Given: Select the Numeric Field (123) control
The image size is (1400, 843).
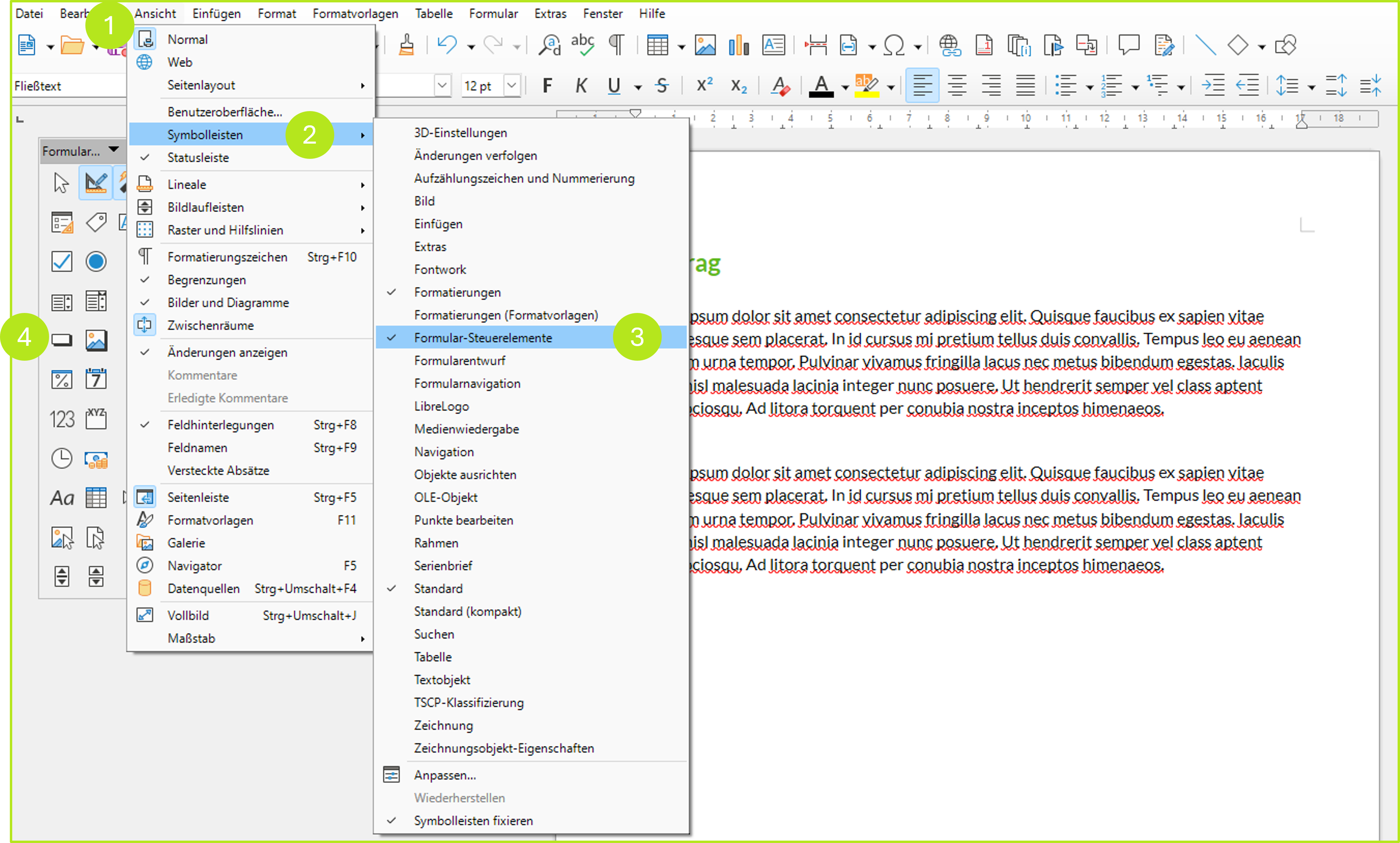Looking at the screenshot, I should click(x=61, y=419).
